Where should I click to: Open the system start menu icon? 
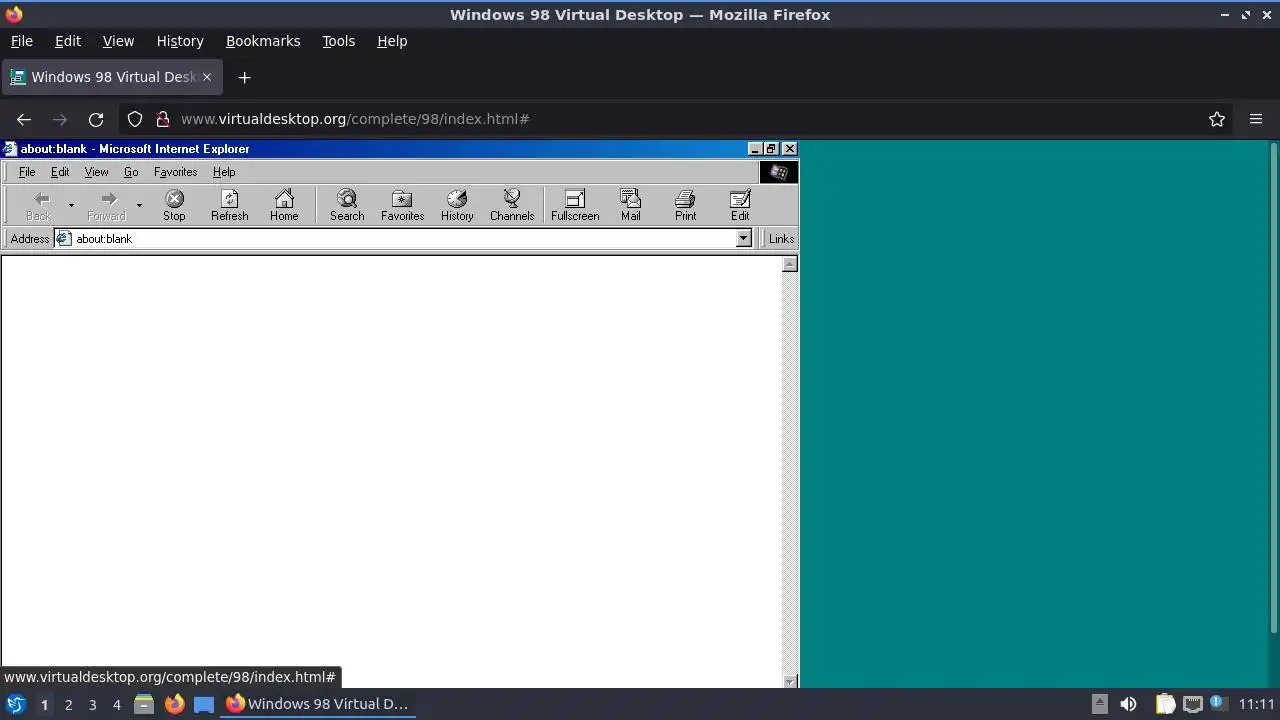pyautogui.click(x=15, y=704)
